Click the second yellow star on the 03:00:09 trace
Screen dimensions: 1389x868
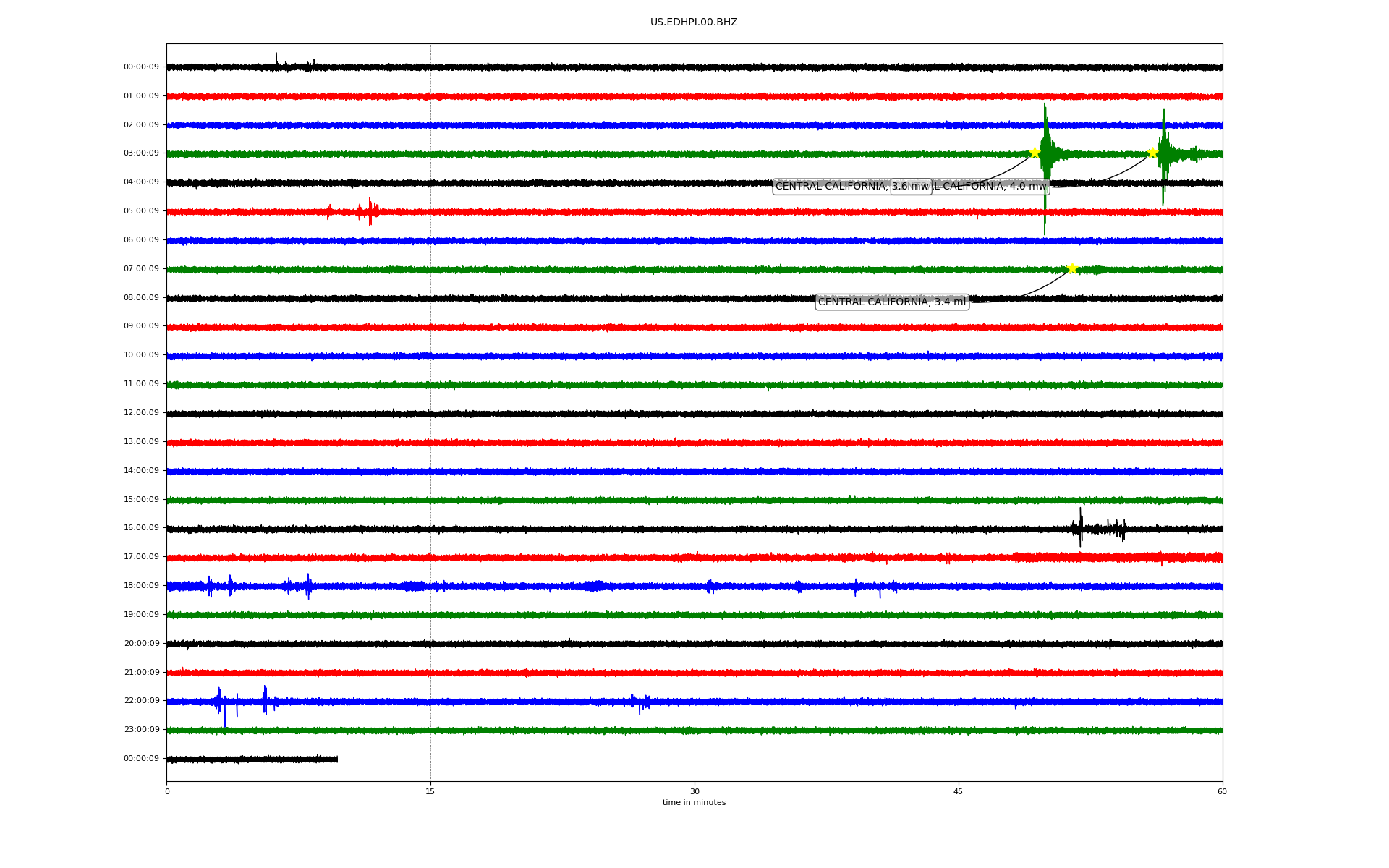pos(1152,153)
